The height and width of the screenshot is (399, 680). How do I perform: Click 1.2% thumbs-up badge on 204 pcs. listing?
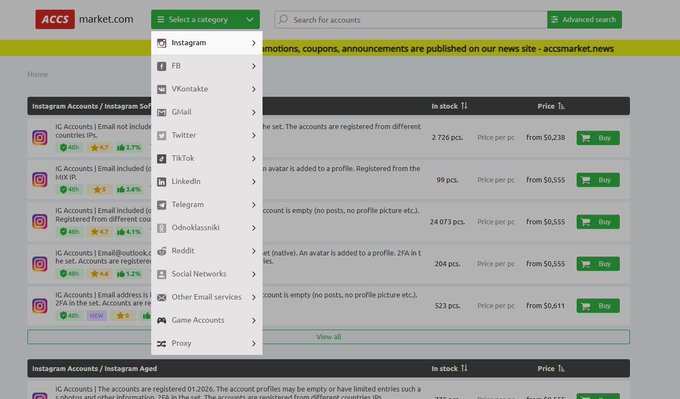click(x=129, y=274)
